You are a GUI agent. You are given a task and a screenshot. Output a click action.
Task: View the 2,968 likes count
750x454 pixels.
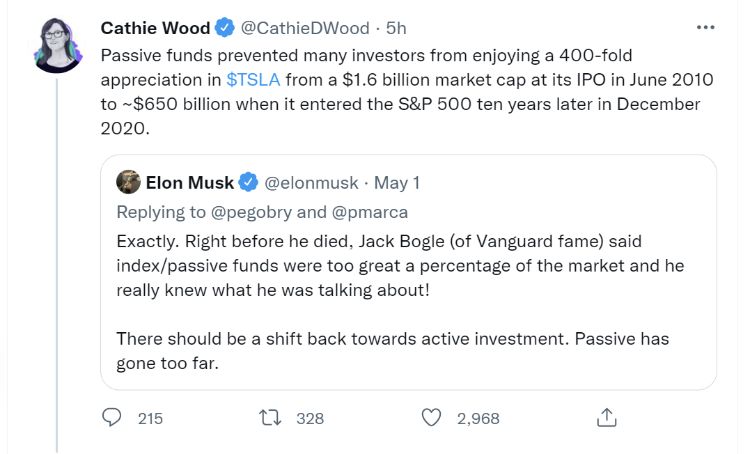(478, 419)
